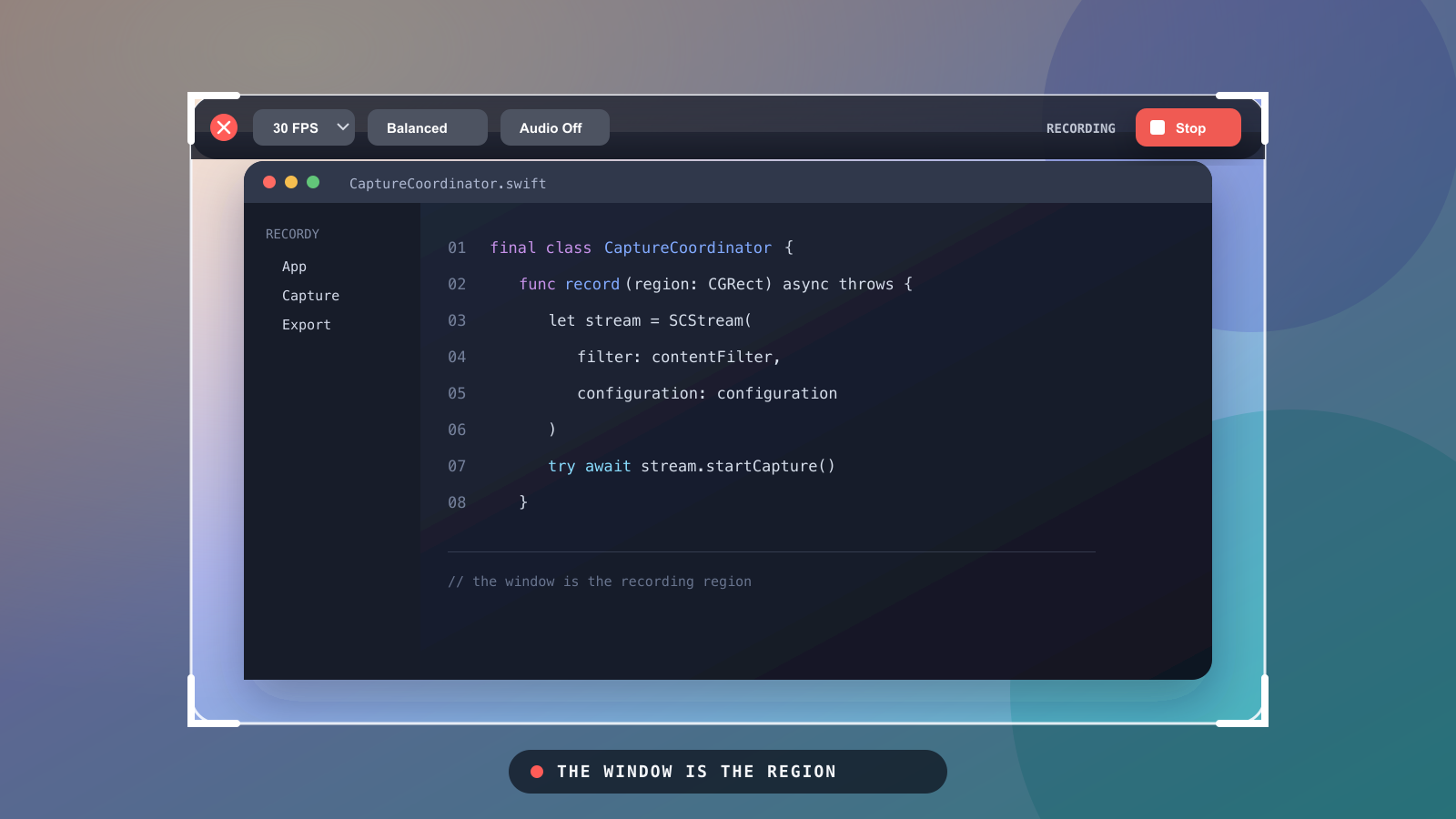Screen dimensions: 1456x819
Task: Click "filter: contentFilter," on line 04
Action: click(x=679, y=357)
